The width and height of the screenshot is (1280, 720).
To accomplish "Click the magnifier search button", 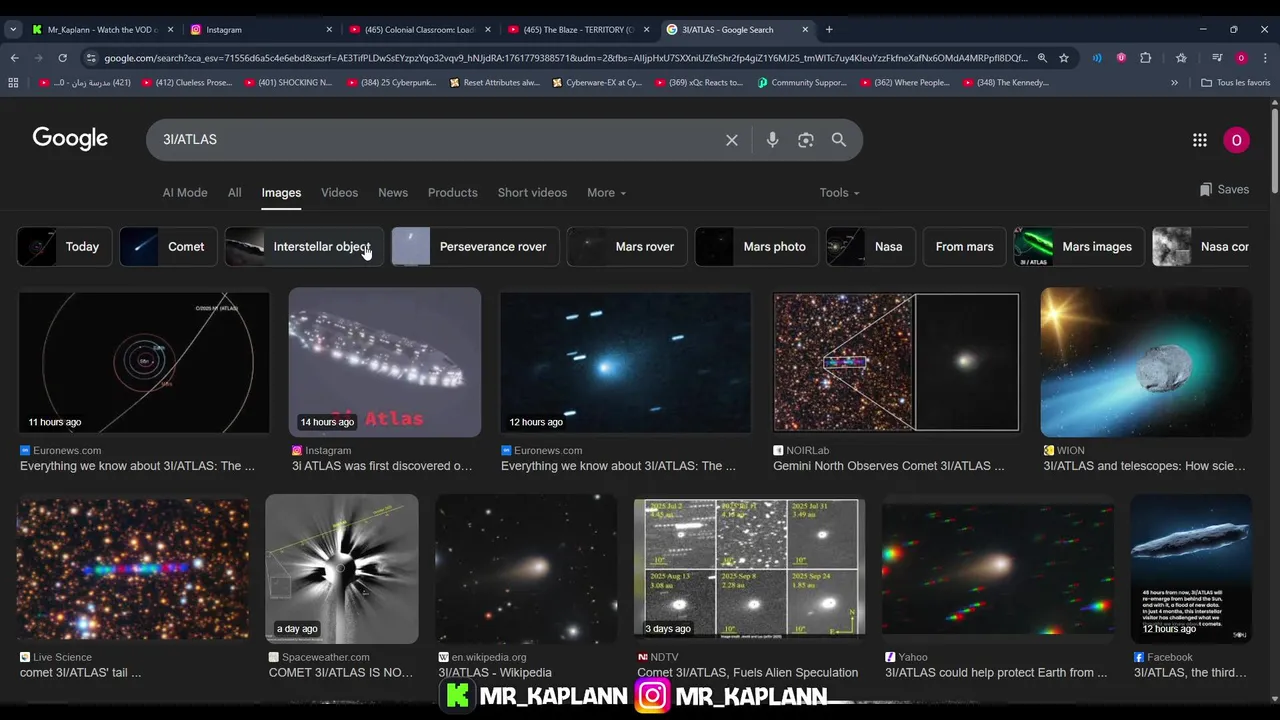I will (x=839, y=140).
